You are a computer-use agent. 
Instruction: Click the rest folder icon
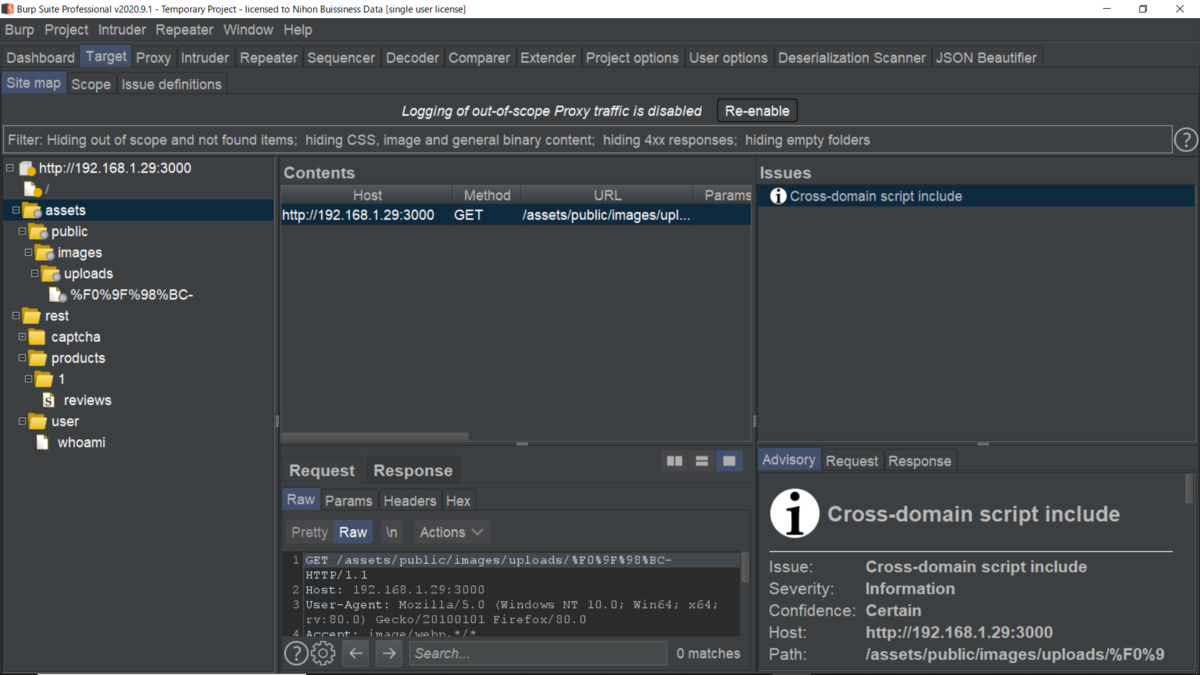click(32, 316)
